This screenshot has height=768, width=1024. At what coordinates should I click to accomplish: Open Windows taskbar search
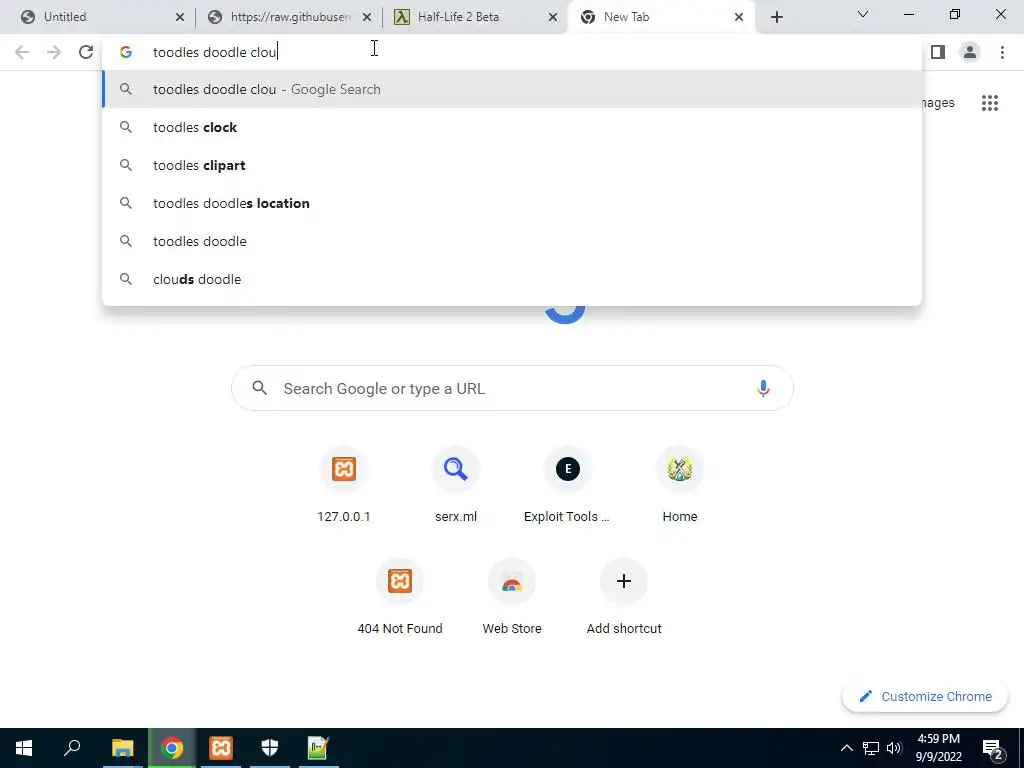tap(72, 748)
